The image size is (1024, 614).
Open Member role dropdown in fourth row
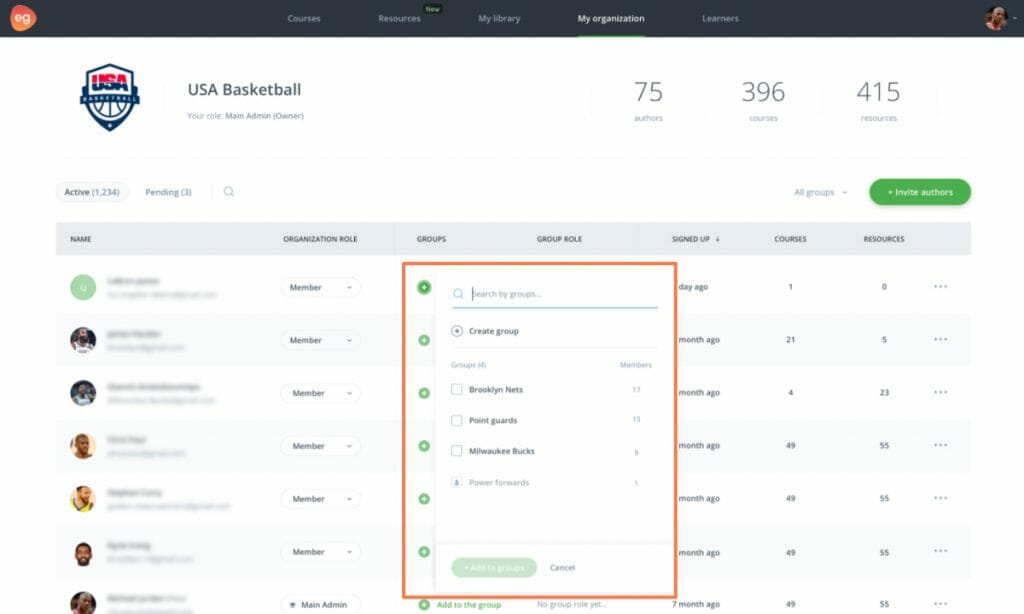(x=320, y=446)
